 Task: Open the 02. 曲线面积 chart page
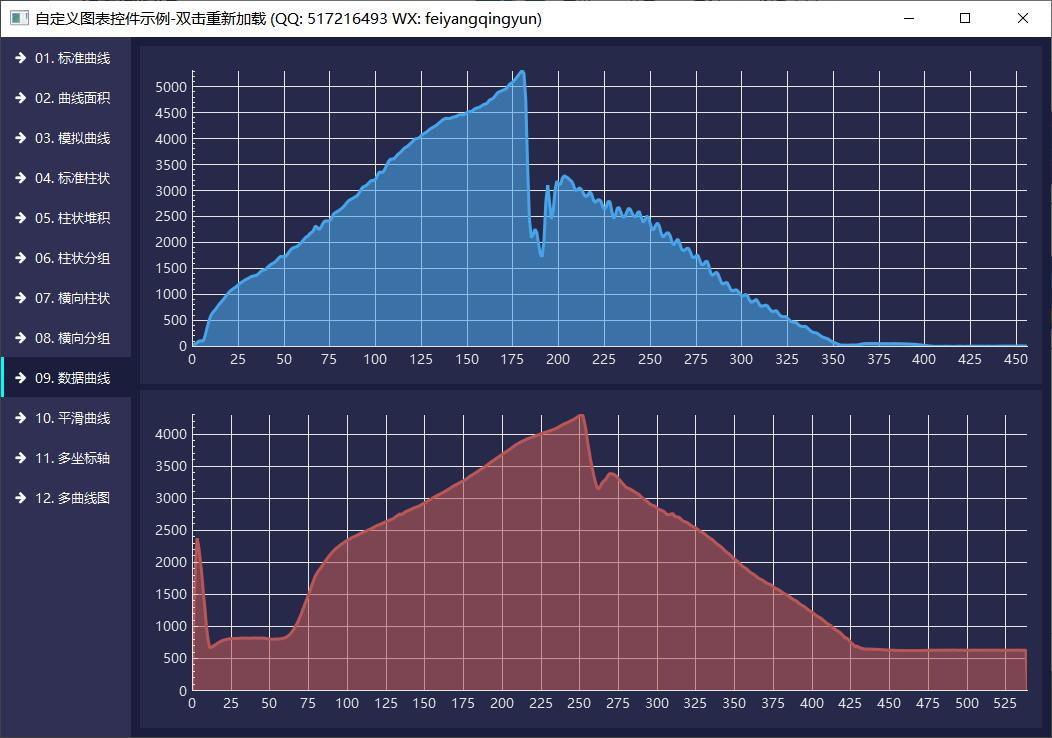tap(72, 98)
